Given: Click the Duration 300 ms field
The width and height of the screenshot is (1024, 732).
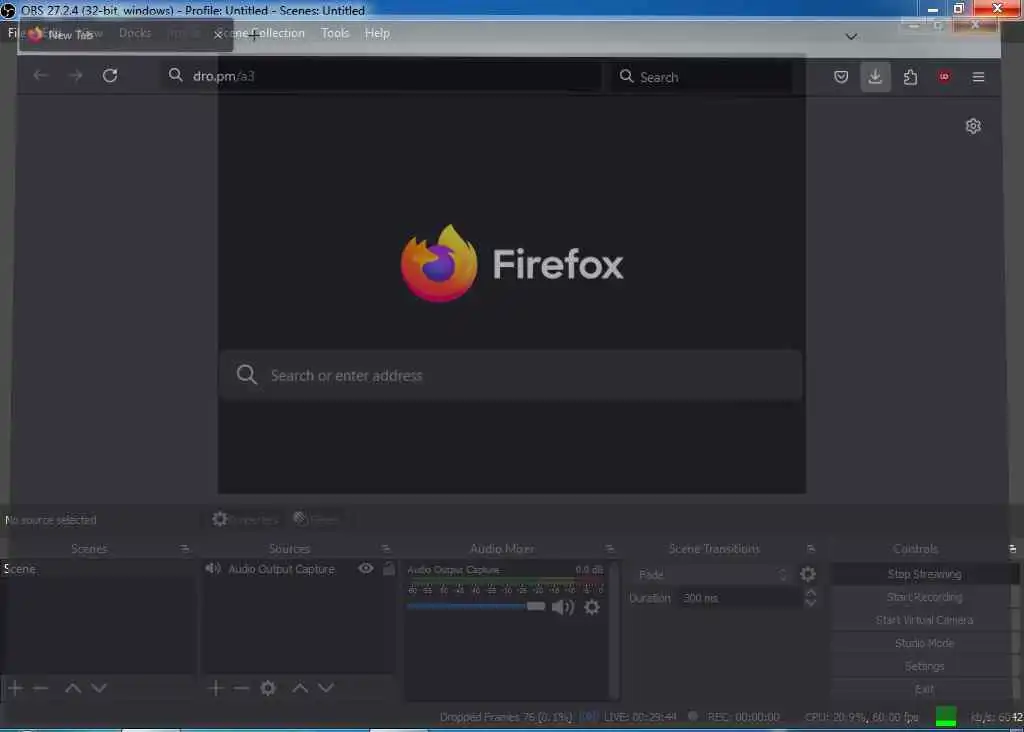Looking at the screenshot, I should tap(739, 597).
